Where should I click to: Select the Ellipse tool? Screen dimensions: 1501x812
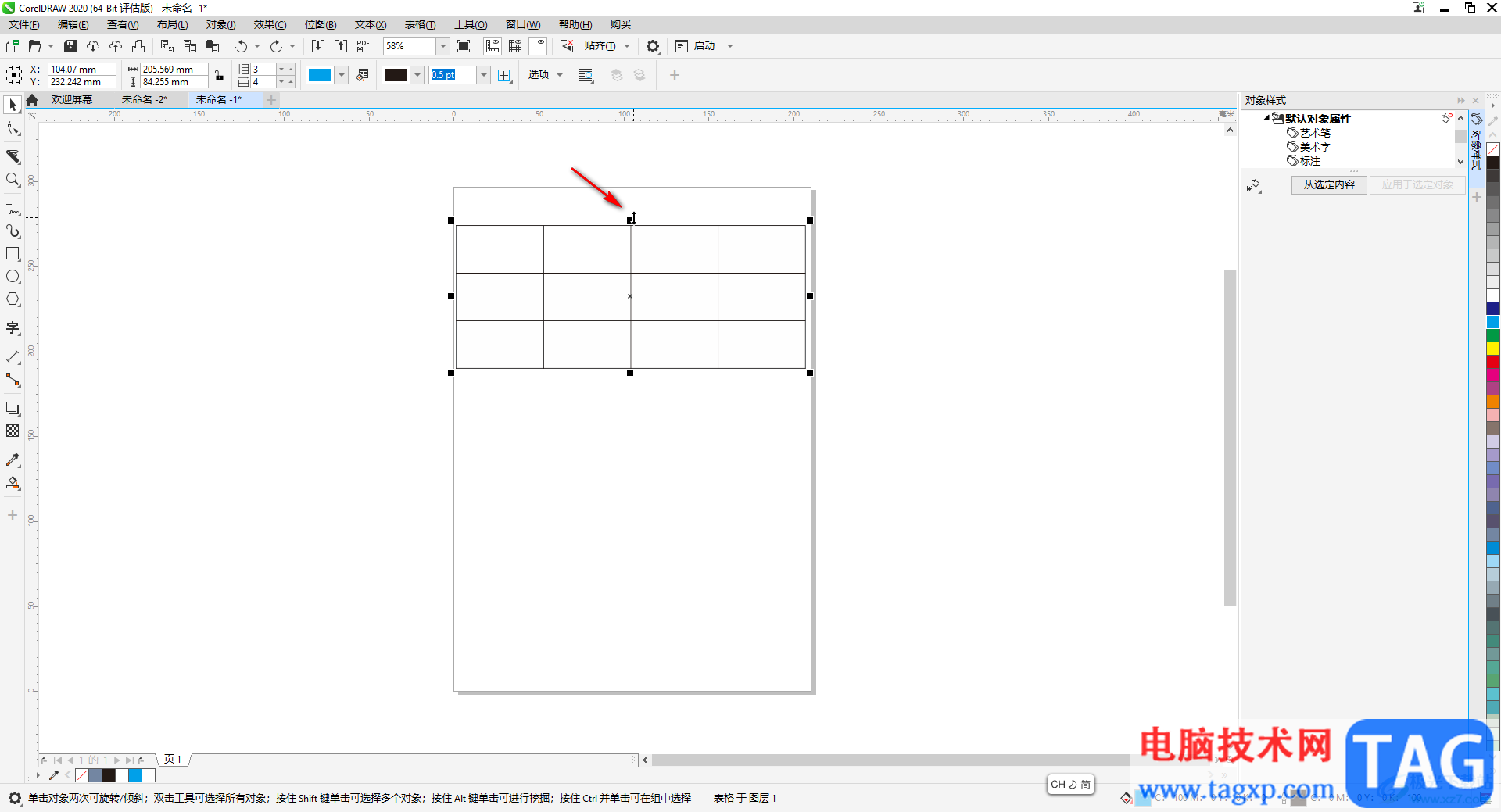13,277
